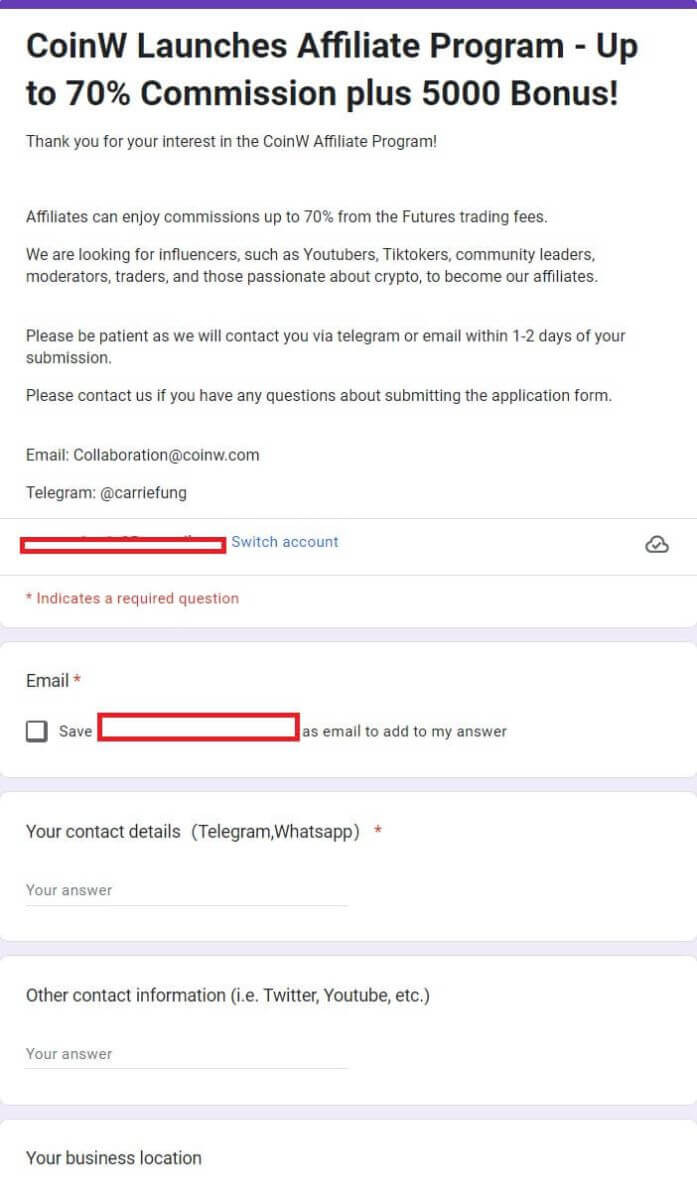Click the Email question label

point(47,680)
